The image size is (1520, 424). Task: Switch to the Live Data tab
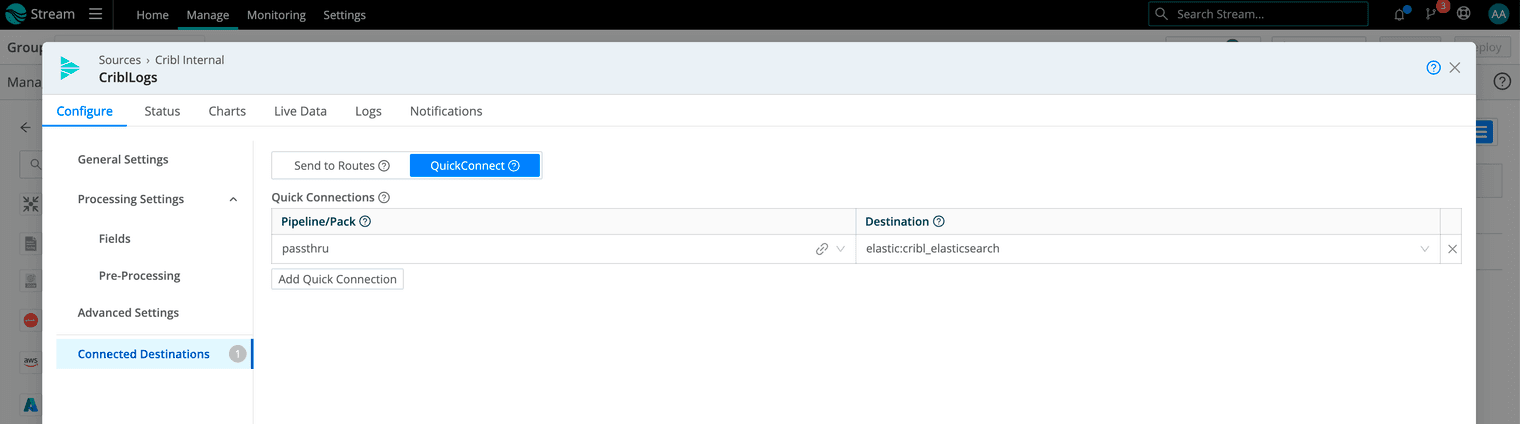(x=300, y=111)
